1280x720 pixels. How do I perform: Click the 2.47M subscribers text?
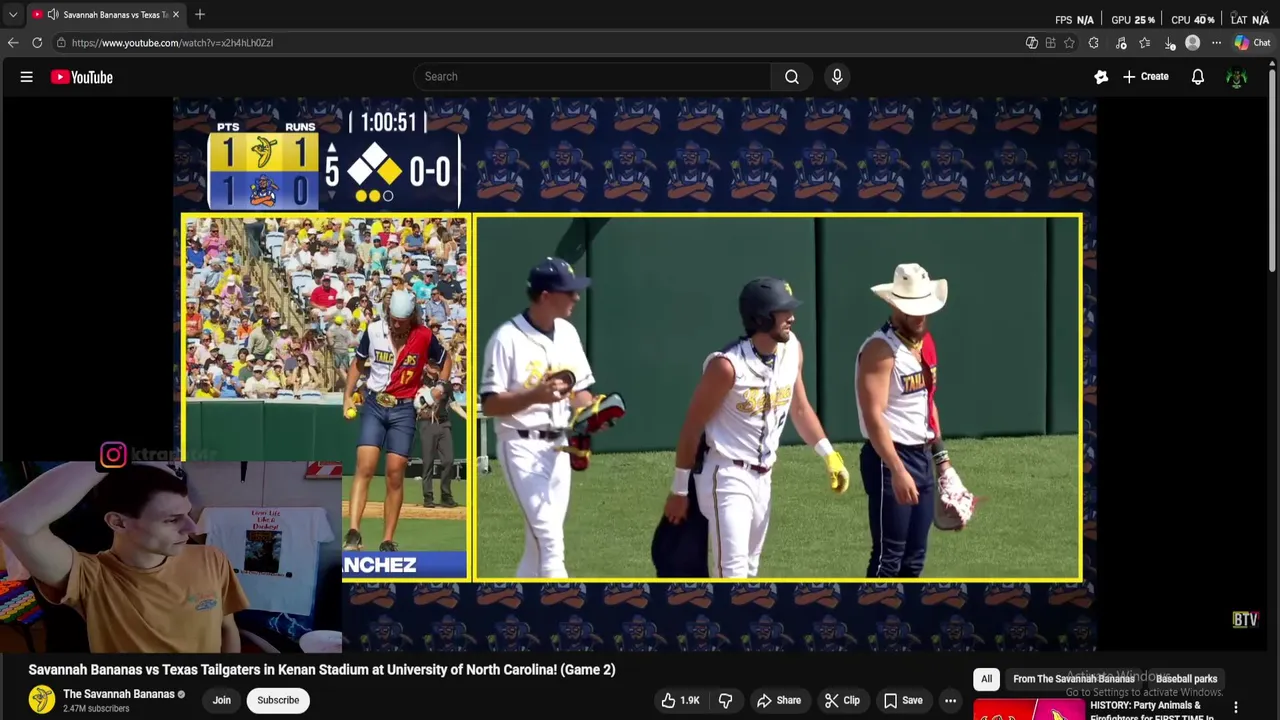pos(96,709)
